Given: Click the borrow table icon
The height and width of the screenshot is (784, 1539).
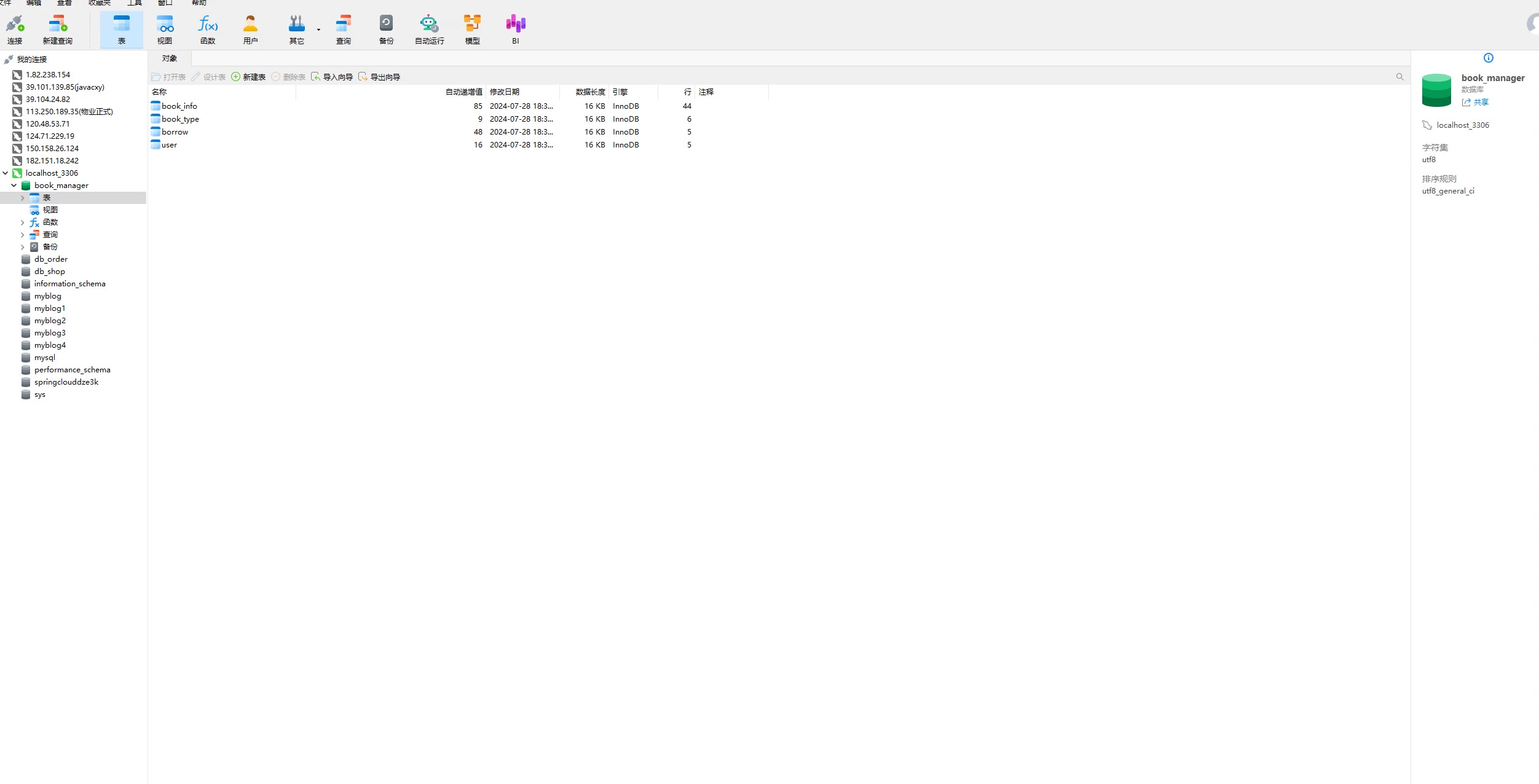Looking at the screenshot, I should click(155, 131).
